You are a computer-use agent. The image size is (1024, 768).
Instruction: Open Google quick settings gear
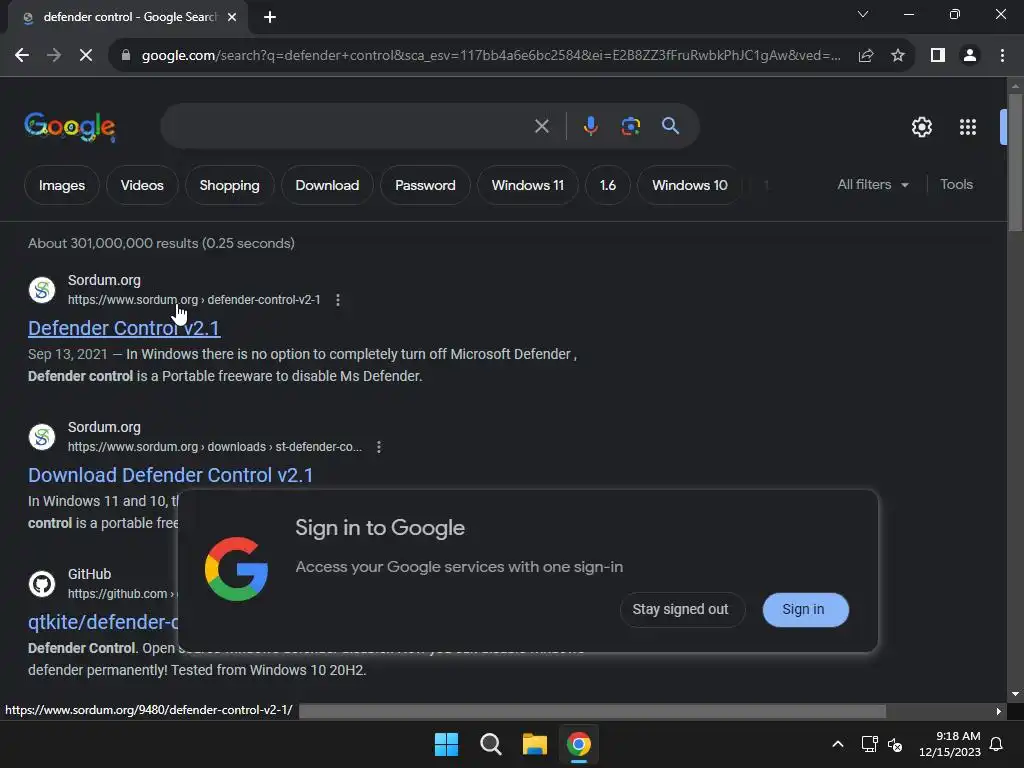(x=921, y=127)
